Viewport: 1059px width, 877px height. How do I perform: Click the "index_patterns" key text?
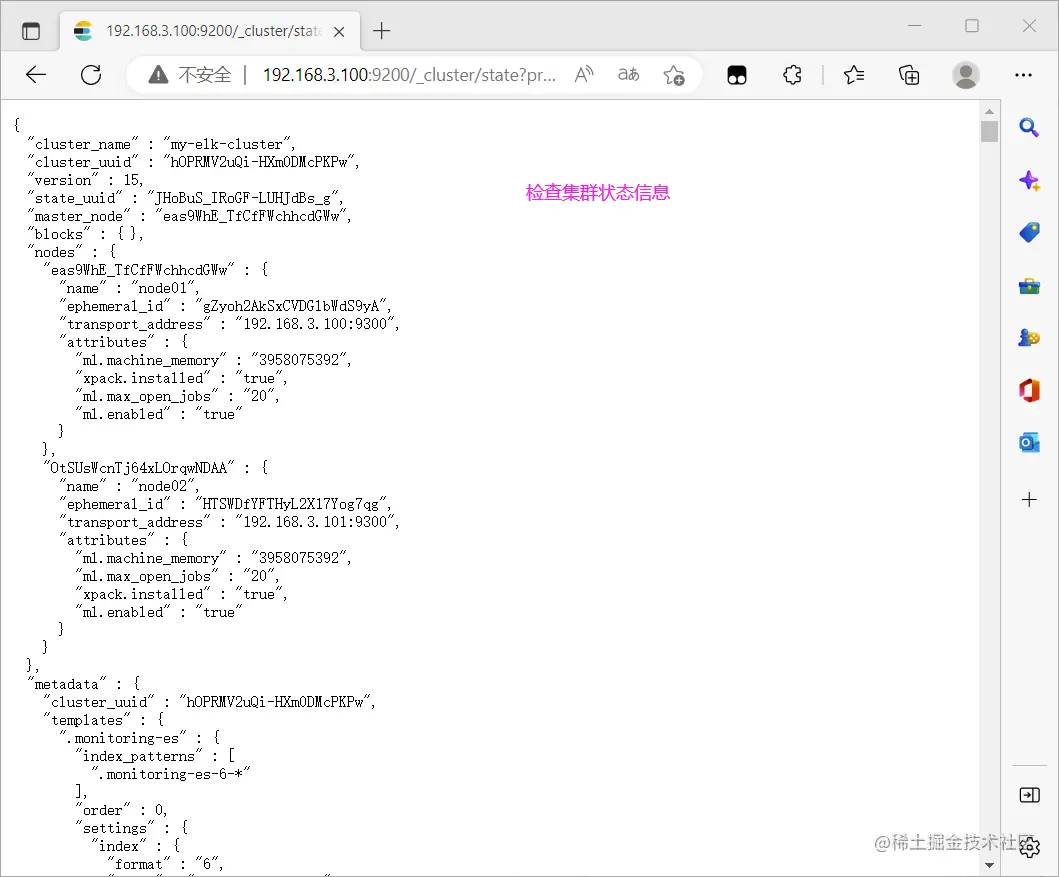138,756
